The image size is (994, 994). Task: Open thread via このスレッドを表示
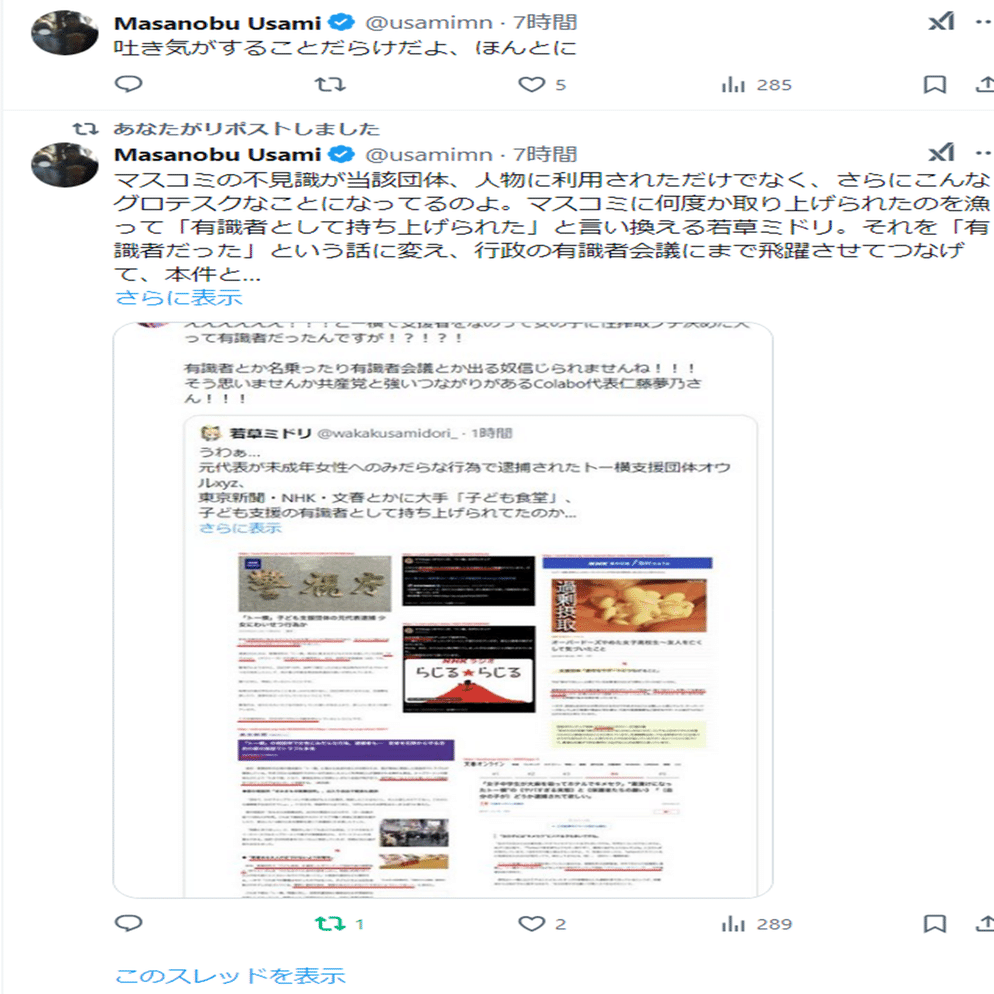[x=230, y=976]
